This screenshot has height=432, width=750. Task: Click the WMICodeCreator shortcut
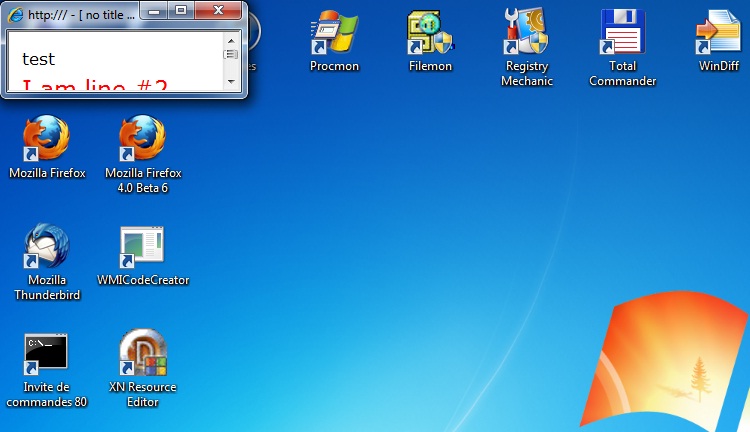click(142, 248)
